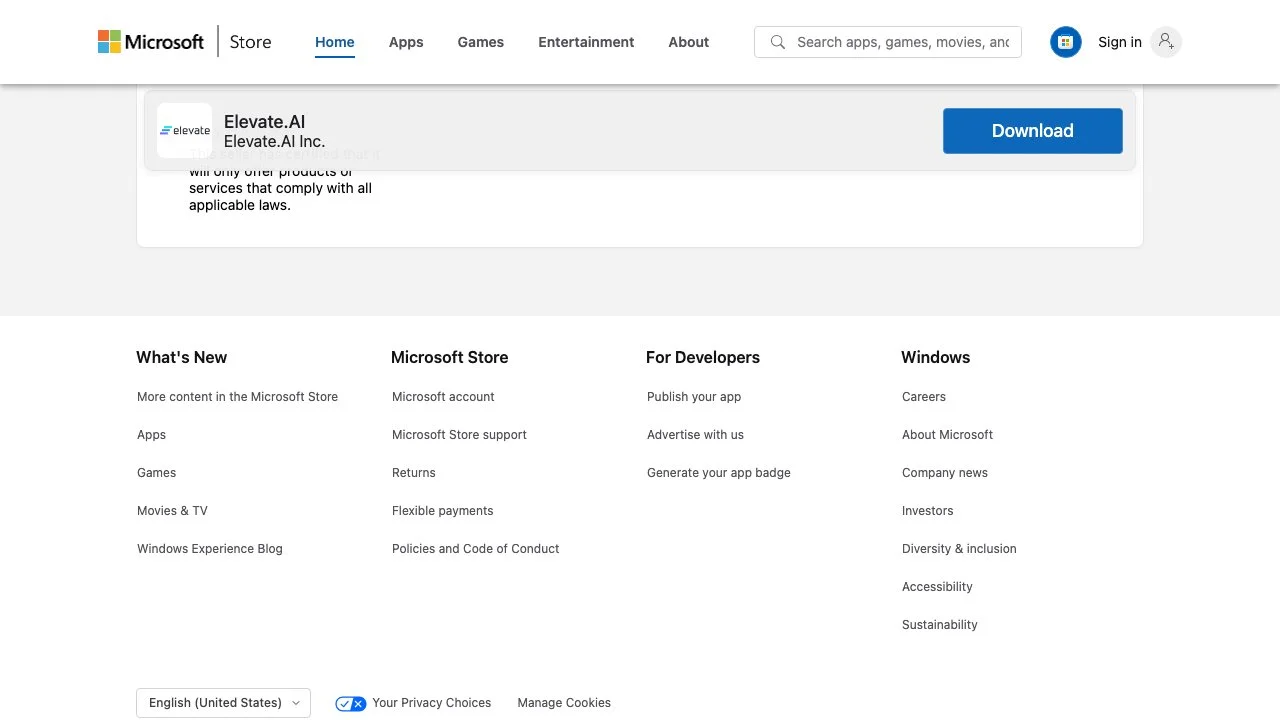Open the Entertainment tab
1280x720 pixels.
[x=586, y=42]
